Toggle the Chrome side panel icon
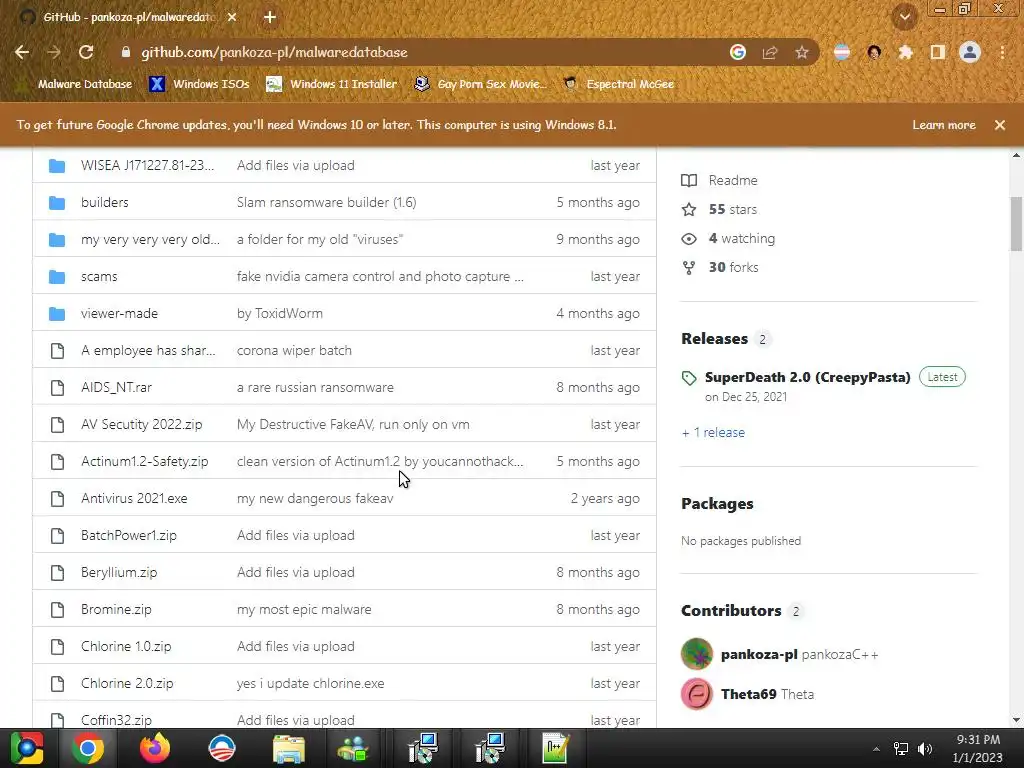The height and width of the screenshot is (768, 1024). [x=938, y=52]
